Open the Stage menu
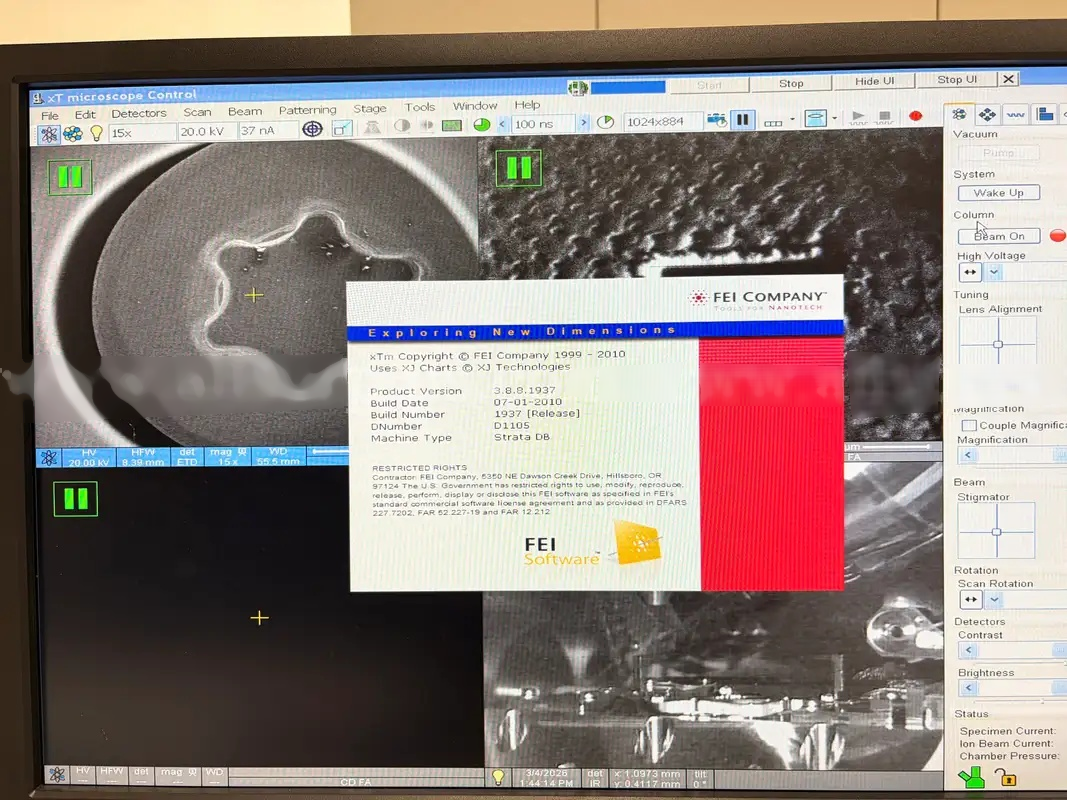 (370, 108)
